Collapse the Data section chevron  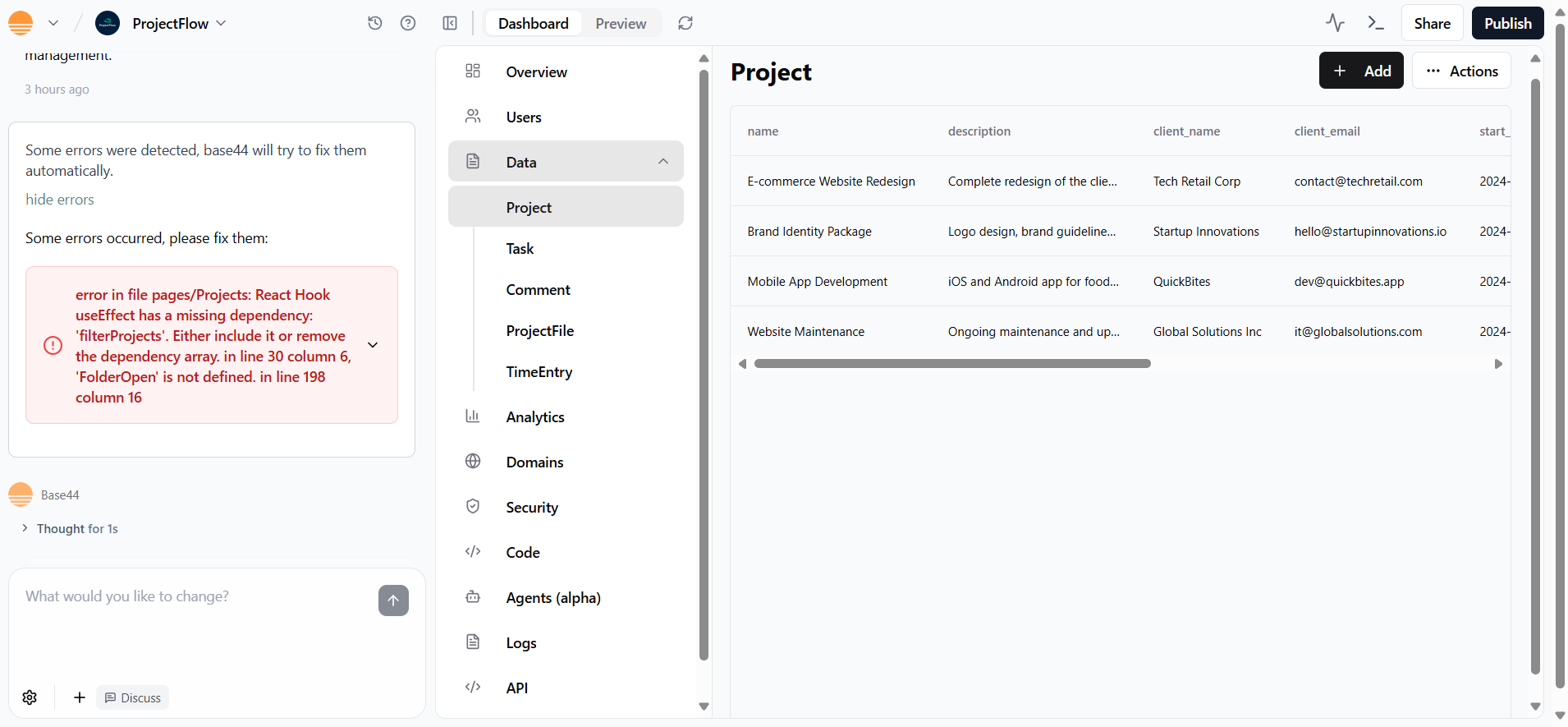(x=663, y=162)
